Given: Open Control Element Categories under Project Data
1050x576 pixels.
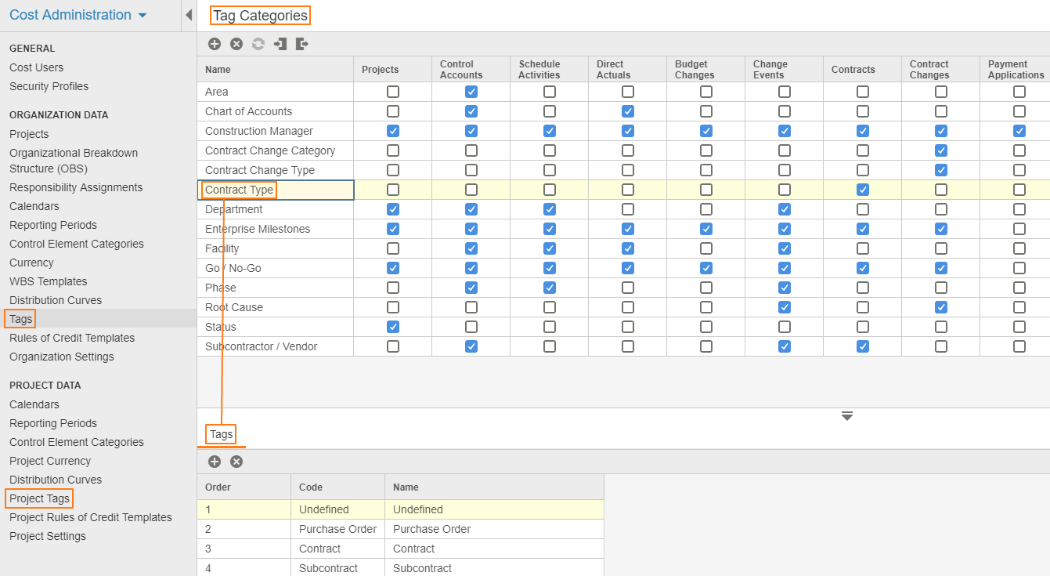Looking at the screenshot, I should [76, 442].
